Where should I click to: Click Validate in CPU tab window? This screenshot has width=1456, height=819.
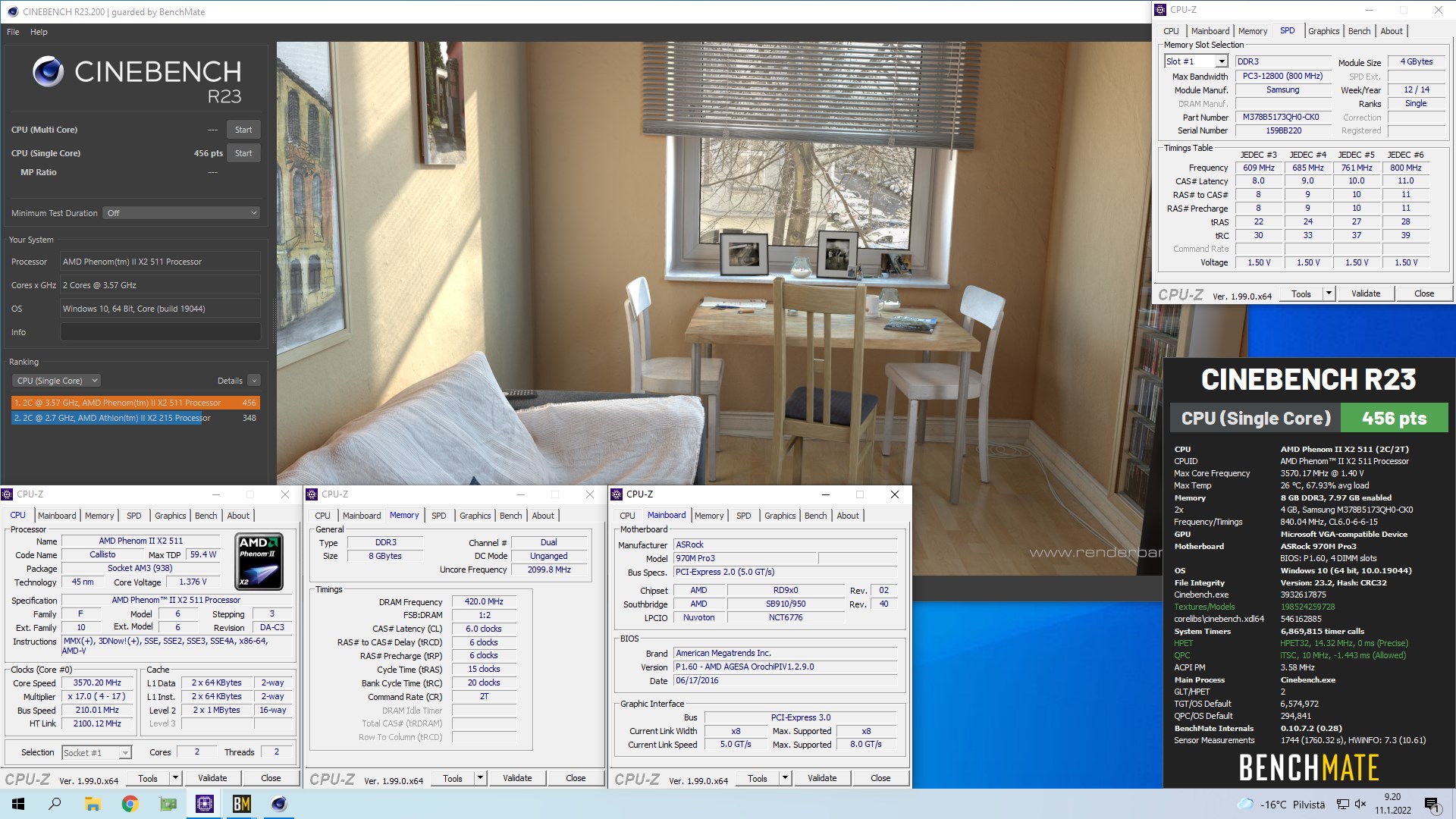click(x=212, y=778)
